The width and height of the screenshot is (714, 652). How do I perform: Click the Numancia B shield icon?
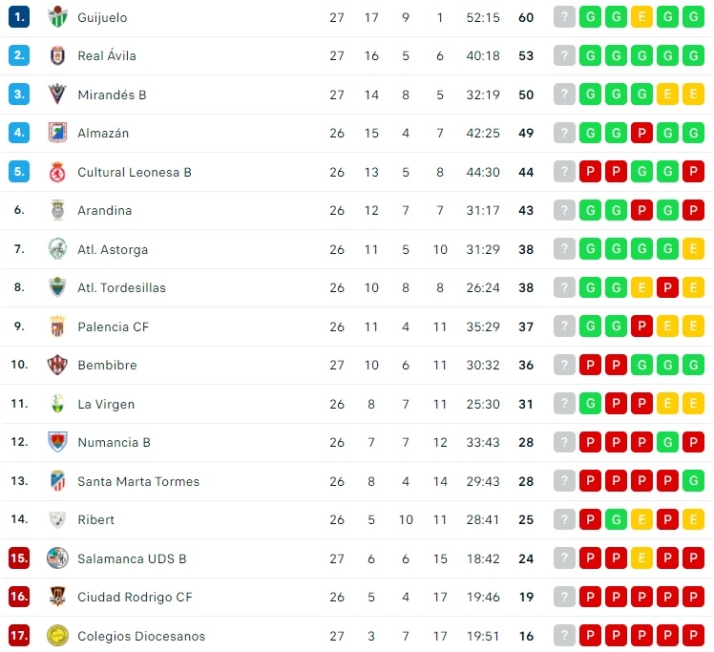click(x=58, y=442)
